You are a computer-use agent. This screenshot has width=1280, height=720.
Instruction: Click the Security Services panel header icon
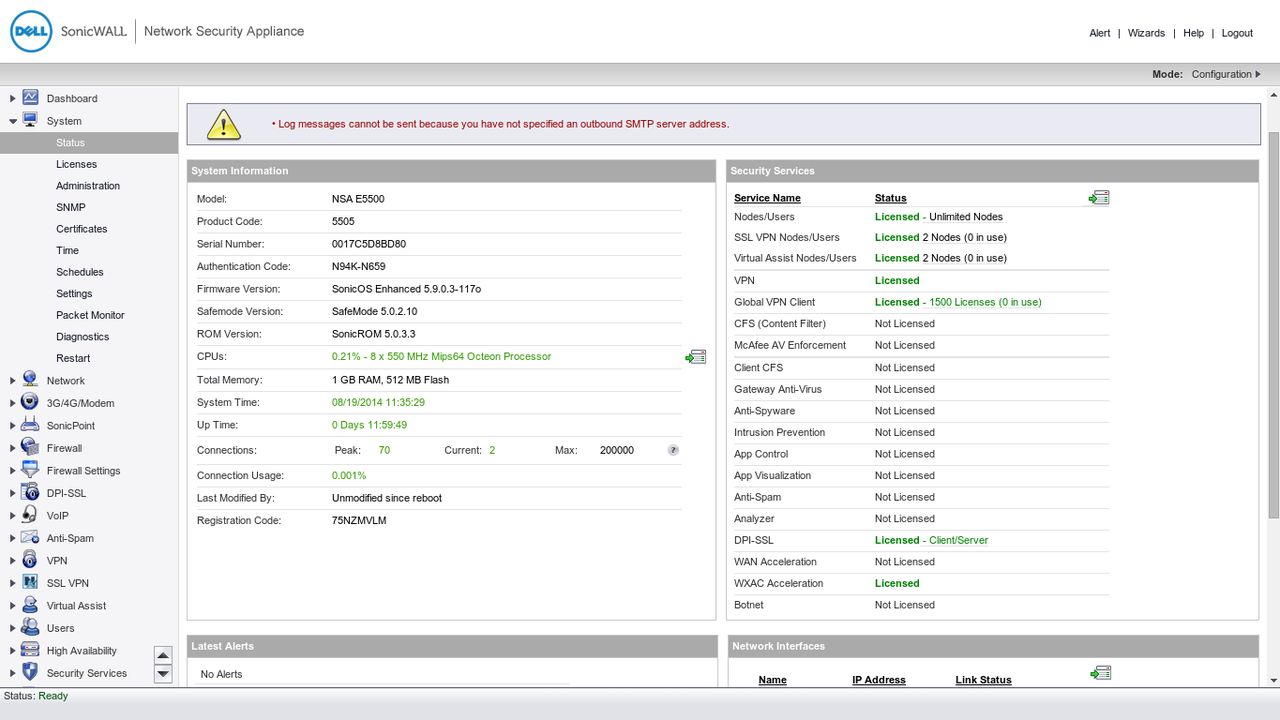(1099, 198)
